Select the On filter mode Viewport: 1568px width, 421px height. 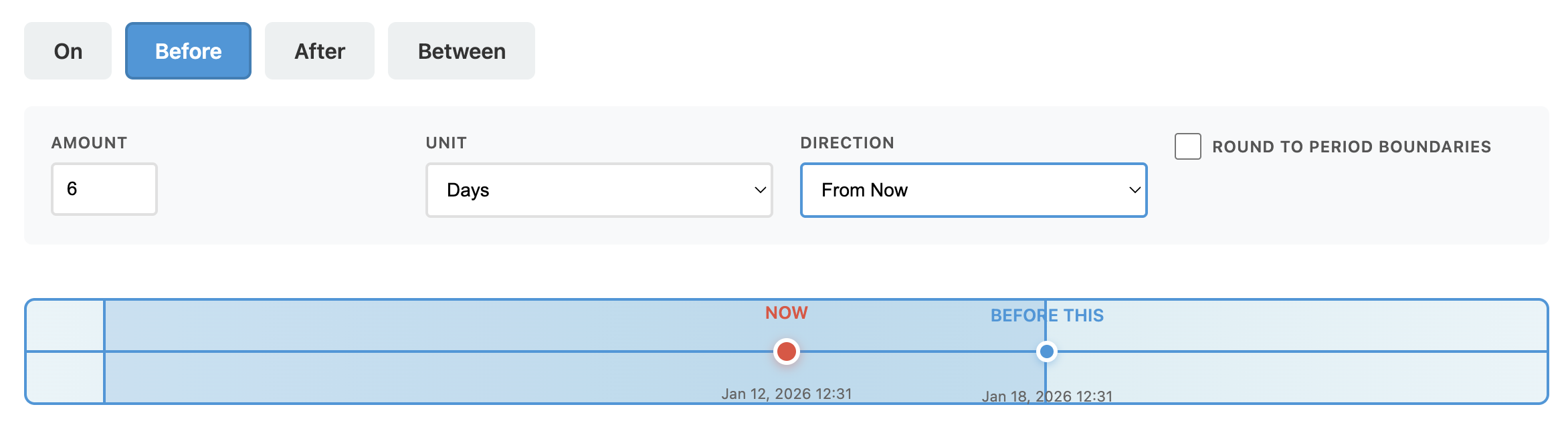click(x=67, y=50)
